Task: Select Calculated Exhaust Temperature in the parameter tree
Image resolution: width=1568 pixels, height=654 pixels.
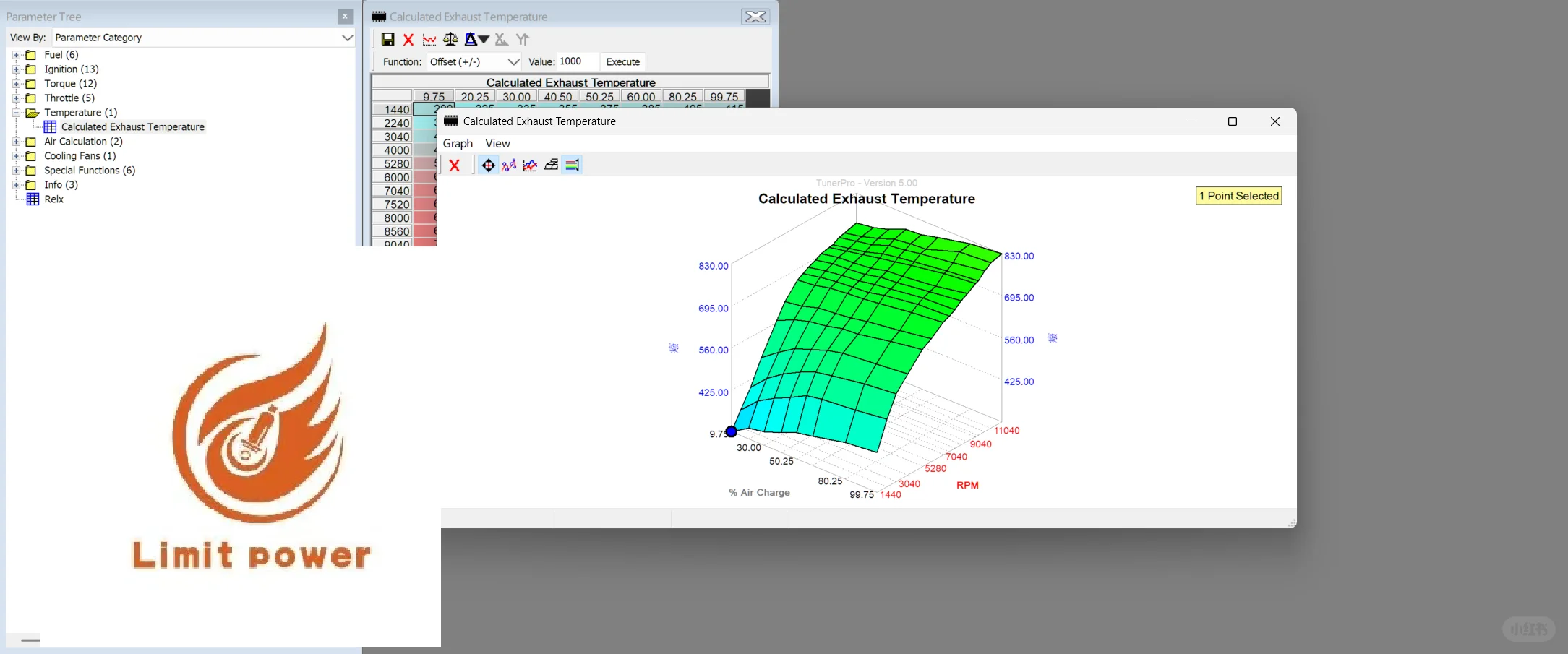Action: click(x=133, y=127)
